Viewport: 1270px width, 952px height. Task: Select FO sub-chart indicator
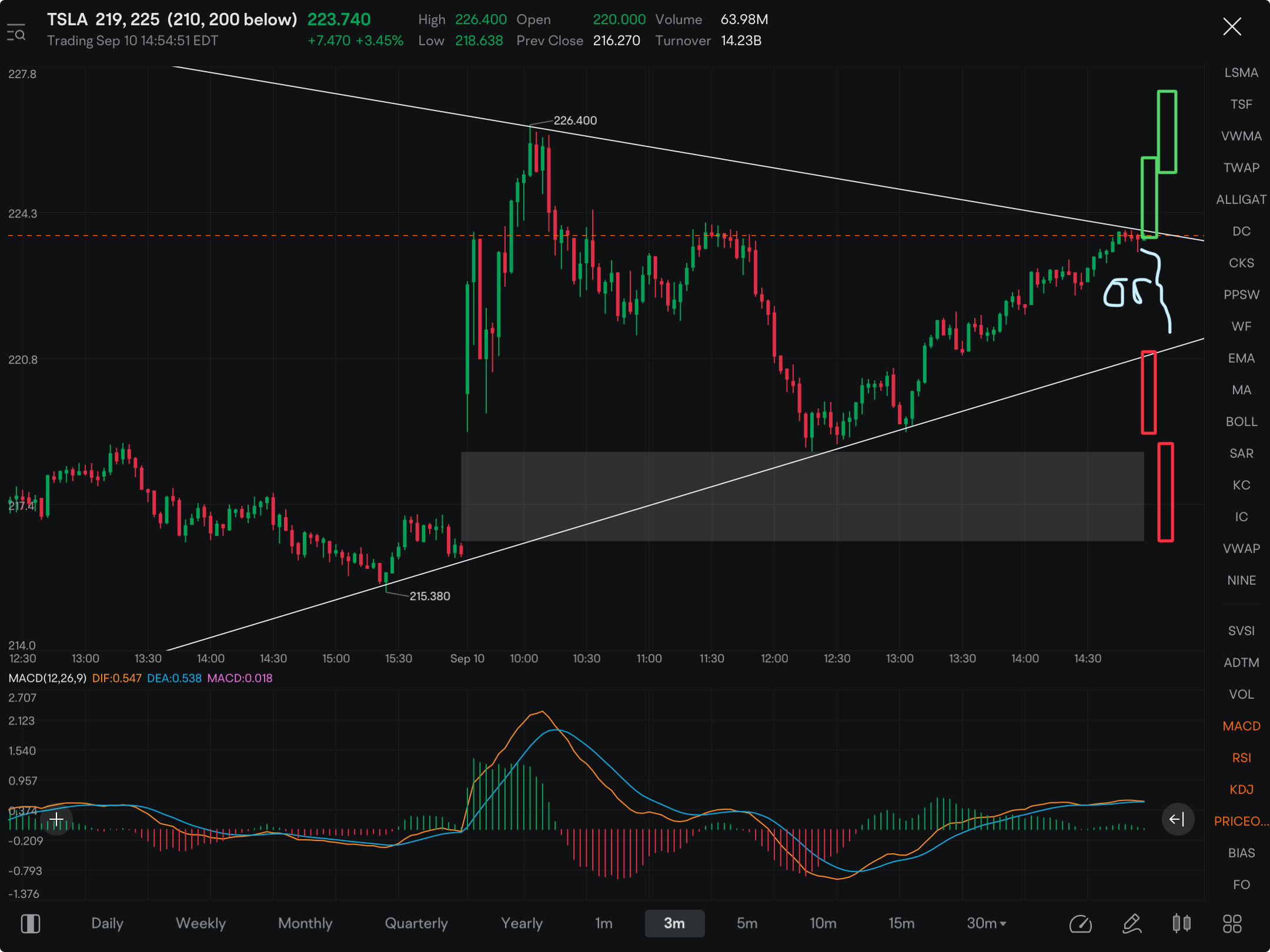[x=1241, y=884]
